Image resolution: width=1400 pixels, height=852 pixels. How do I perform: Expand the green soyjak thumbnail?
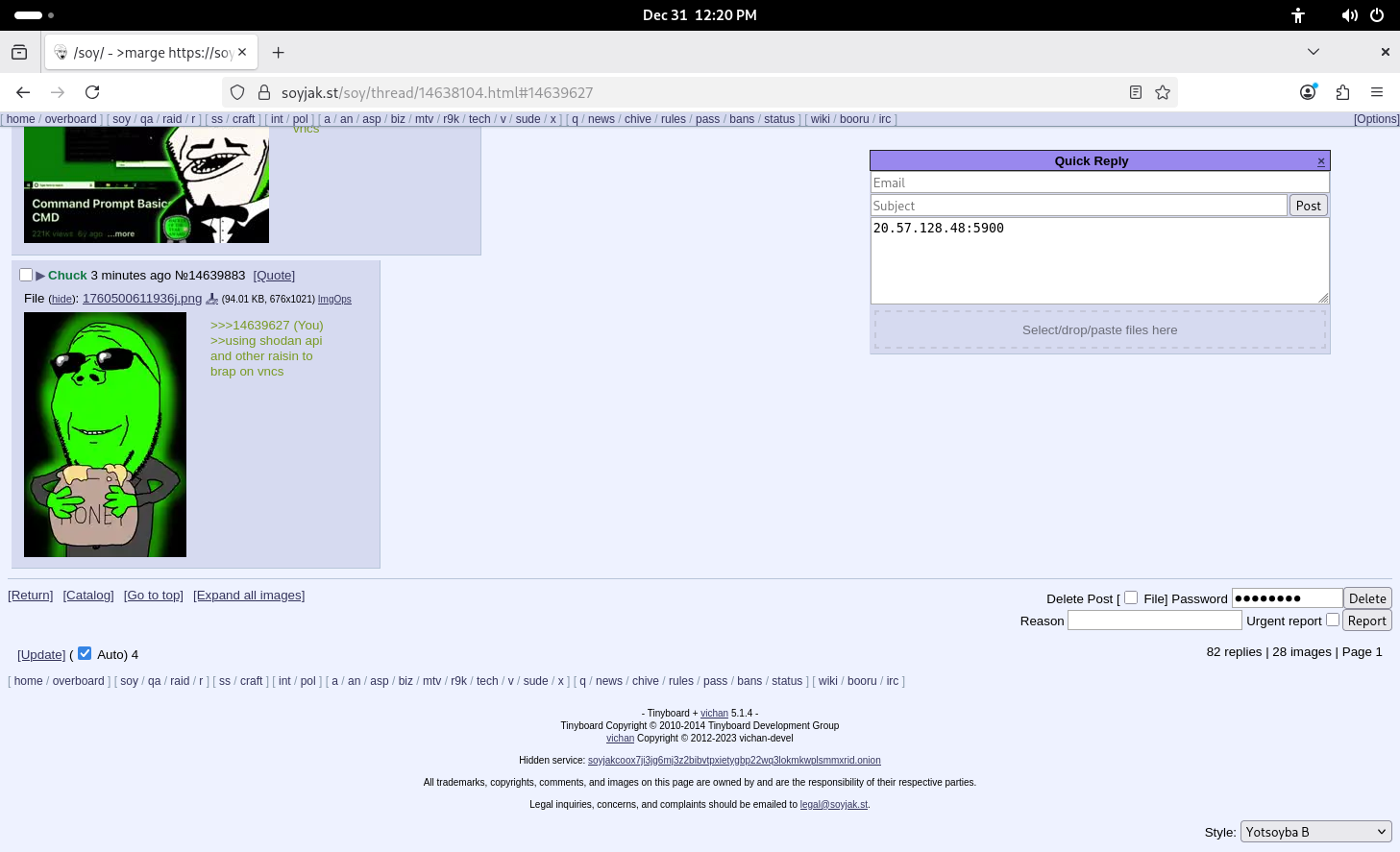point(105,434)
